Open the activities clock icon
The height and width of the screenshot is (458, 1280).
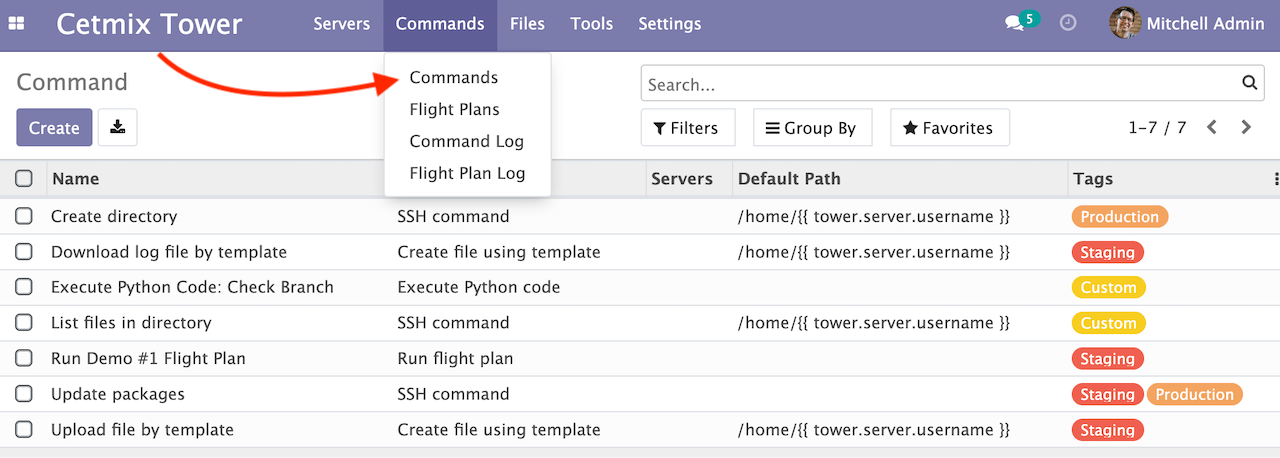(1068, 23)
